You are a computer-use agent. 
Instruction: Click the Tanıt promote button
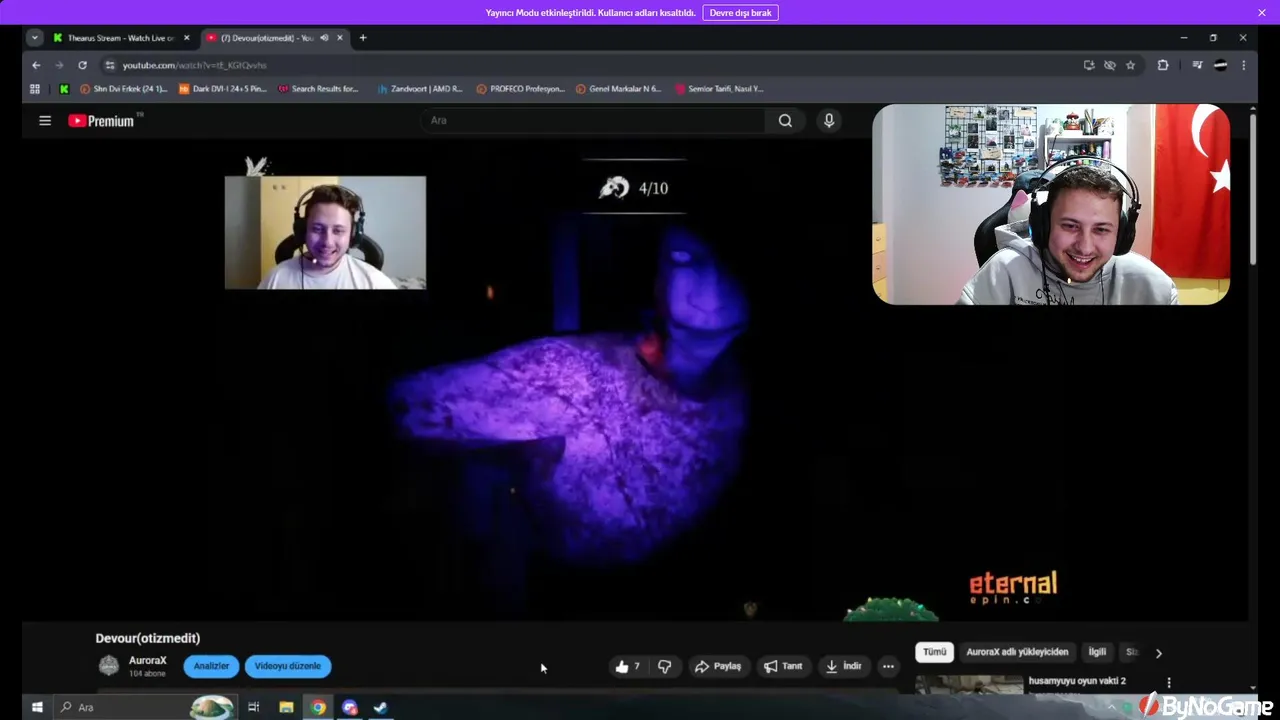783,666
